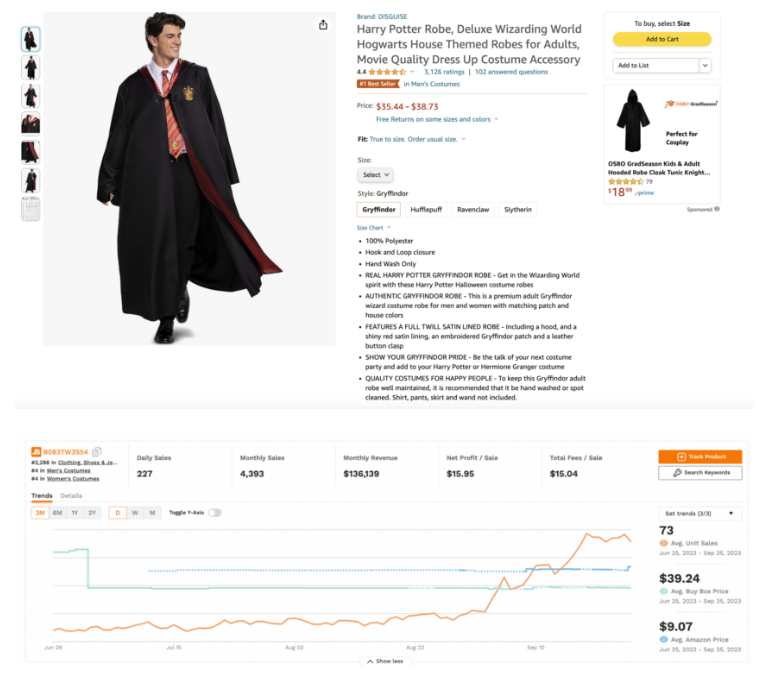This screenshot has width=757, height=678.
Task: Click the Avg. Amazon Price legend icon
Action: 664,639
